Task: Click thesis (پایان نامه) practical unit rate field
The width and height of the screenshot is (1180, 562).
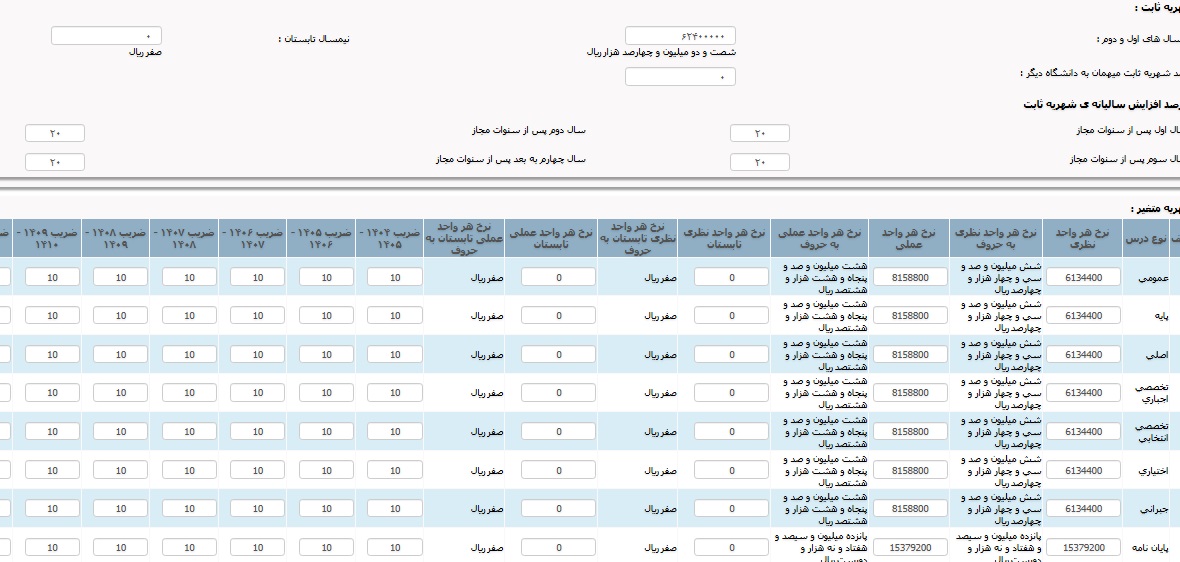Action: pyautogui.click(x=909, y=548)
